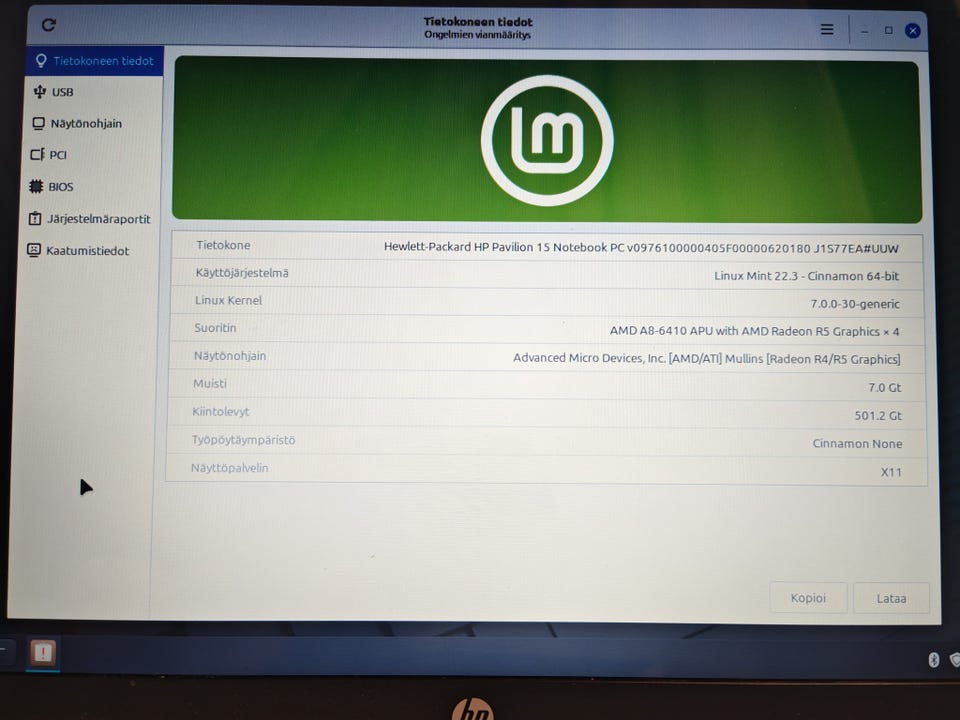Click the kernel version 7.0.0-30-generic
The image size is (960, 720).
pyautogui.click(x=855, y=304)
